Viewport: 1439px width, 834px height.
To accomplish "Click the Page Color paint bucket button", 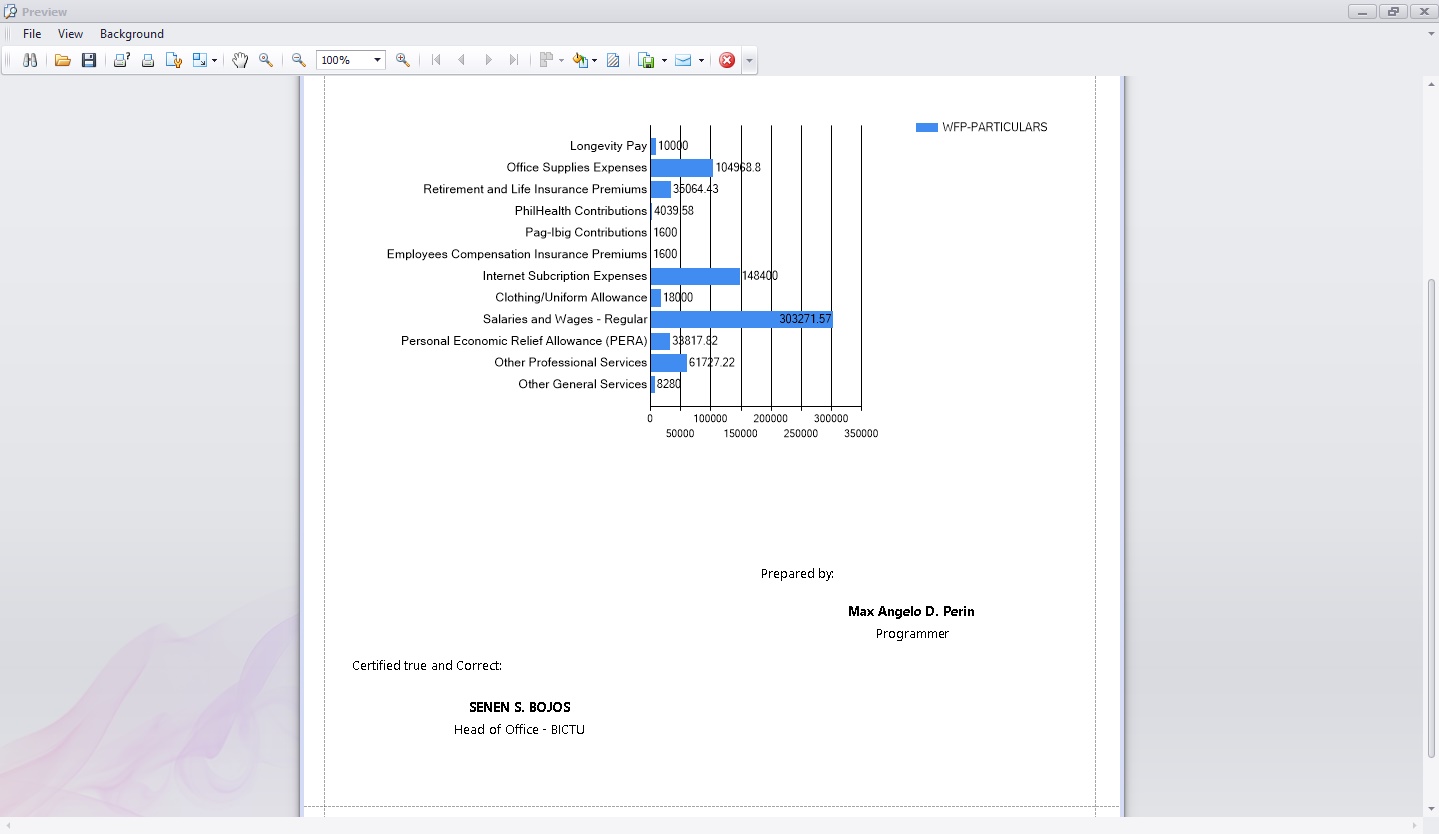I will 580,60.
